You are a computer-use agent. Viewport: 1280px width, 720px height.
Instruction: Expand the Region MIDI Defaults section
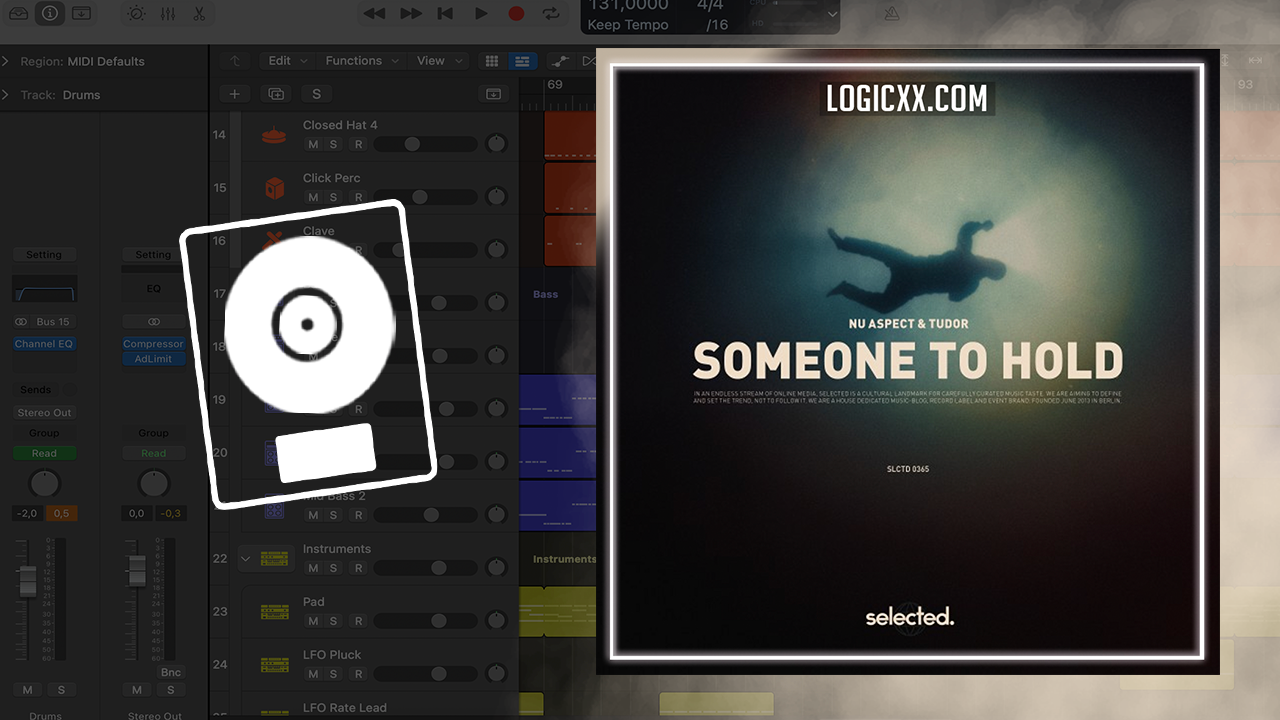tap(8, 61)
